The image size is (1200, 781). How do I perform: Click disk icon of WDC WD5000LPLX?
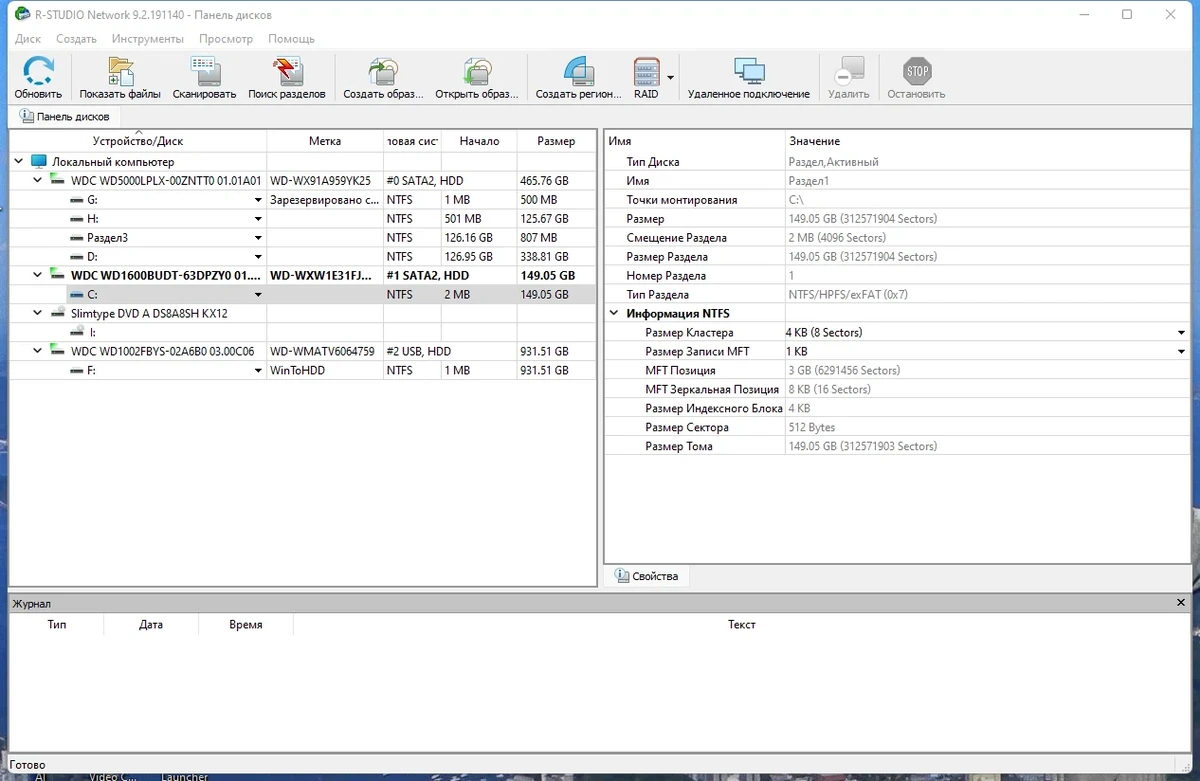tap(58, 181)
